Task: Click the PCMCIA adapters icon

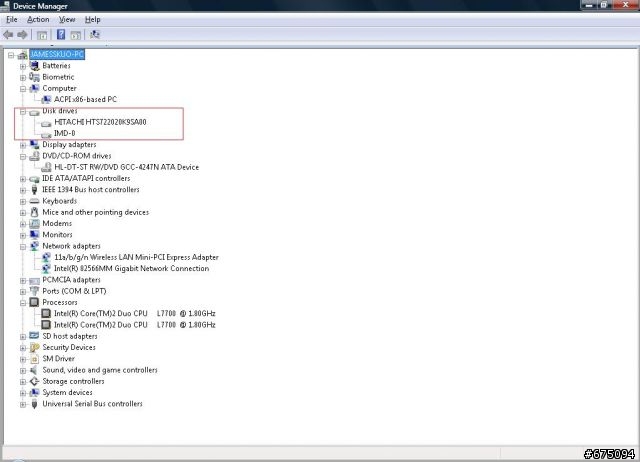Action: coord(35,280)
